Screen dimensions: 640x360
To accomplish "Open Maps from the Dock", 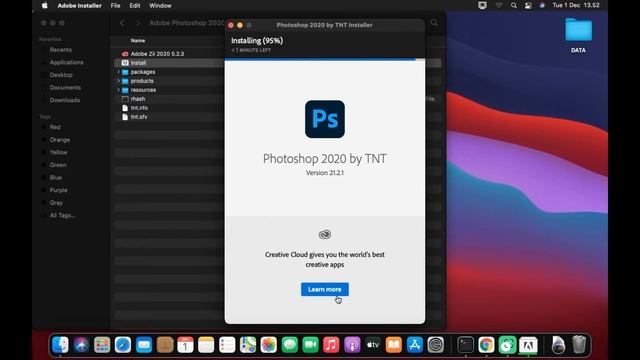I will 248,345.
